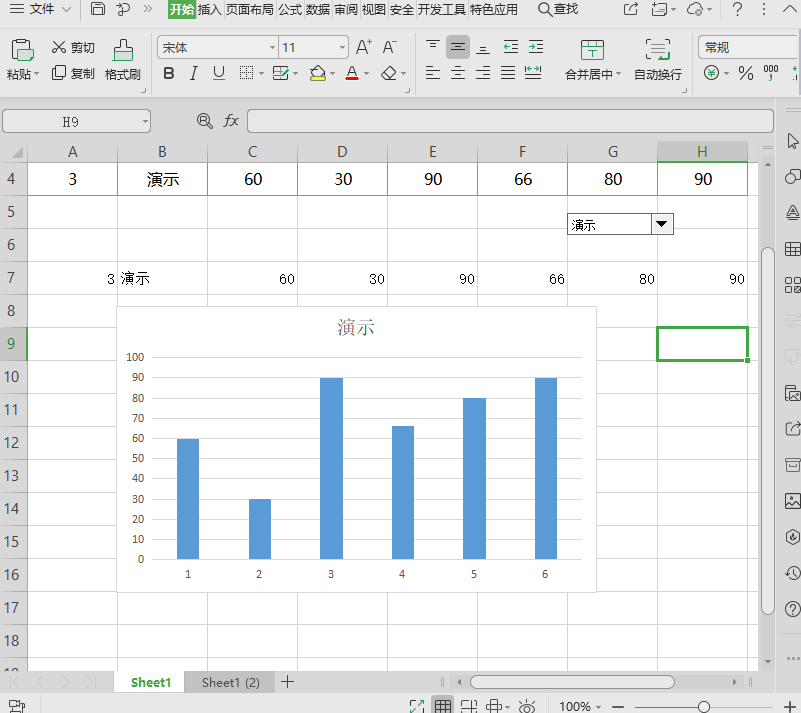Viewport: 801px width, 713px height.
Task: Expand the 演示 combo box arrow
Action: (x=662, y=224)
